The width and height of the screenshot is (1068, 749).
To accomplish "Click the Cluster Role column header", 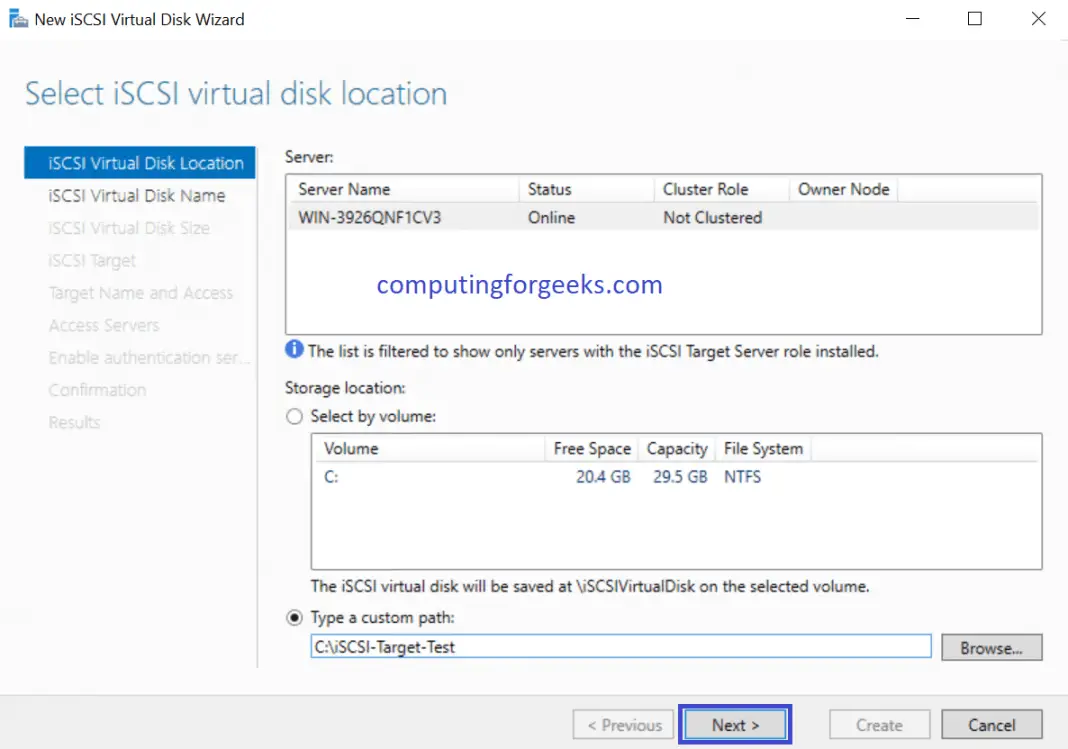I will (x=702, y=189).
